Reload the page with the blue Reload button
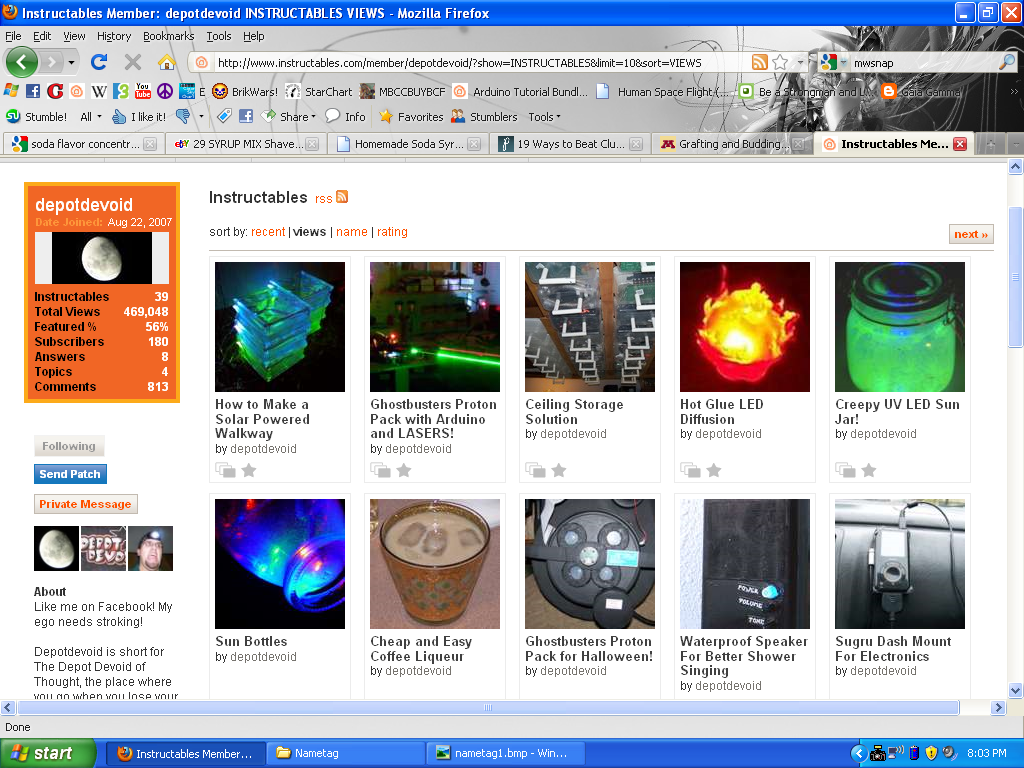 click(99, 62)
